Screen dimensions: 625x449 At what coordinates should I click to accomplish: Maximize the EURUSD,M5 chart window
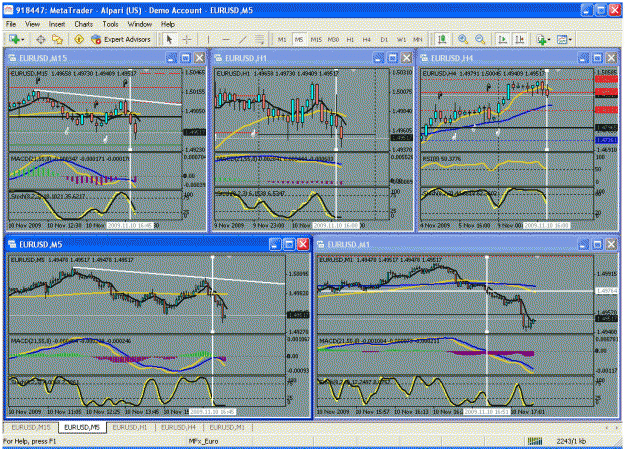click(x=289, y=244)
